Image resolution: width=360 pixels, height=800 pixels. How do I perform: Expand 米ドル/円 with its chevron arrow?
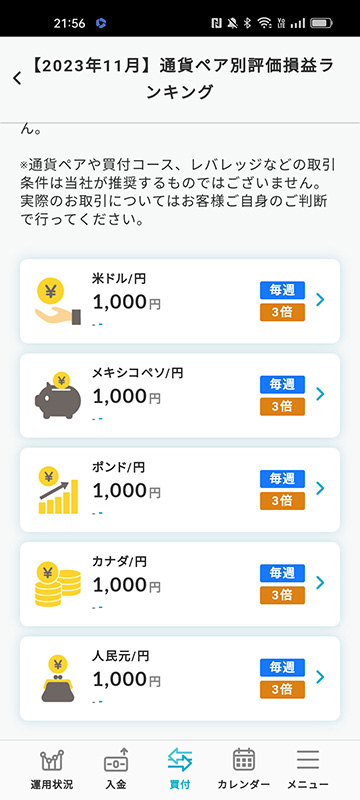pyautogui.click(x=320, y=300)
